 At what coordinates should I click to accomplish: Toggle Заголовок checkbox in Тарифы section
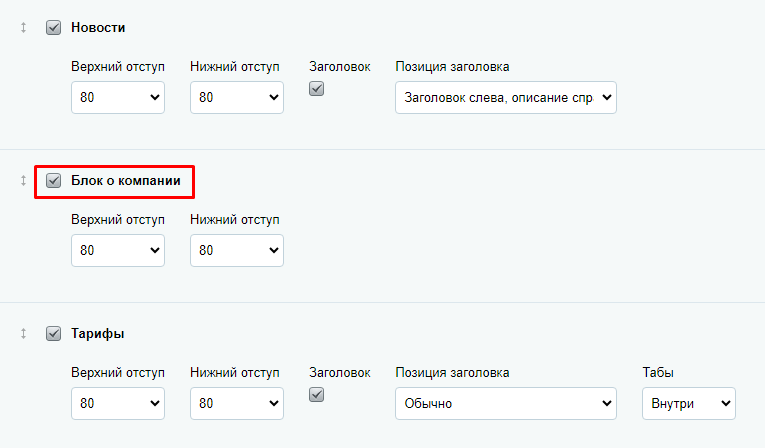pos(316,395)
